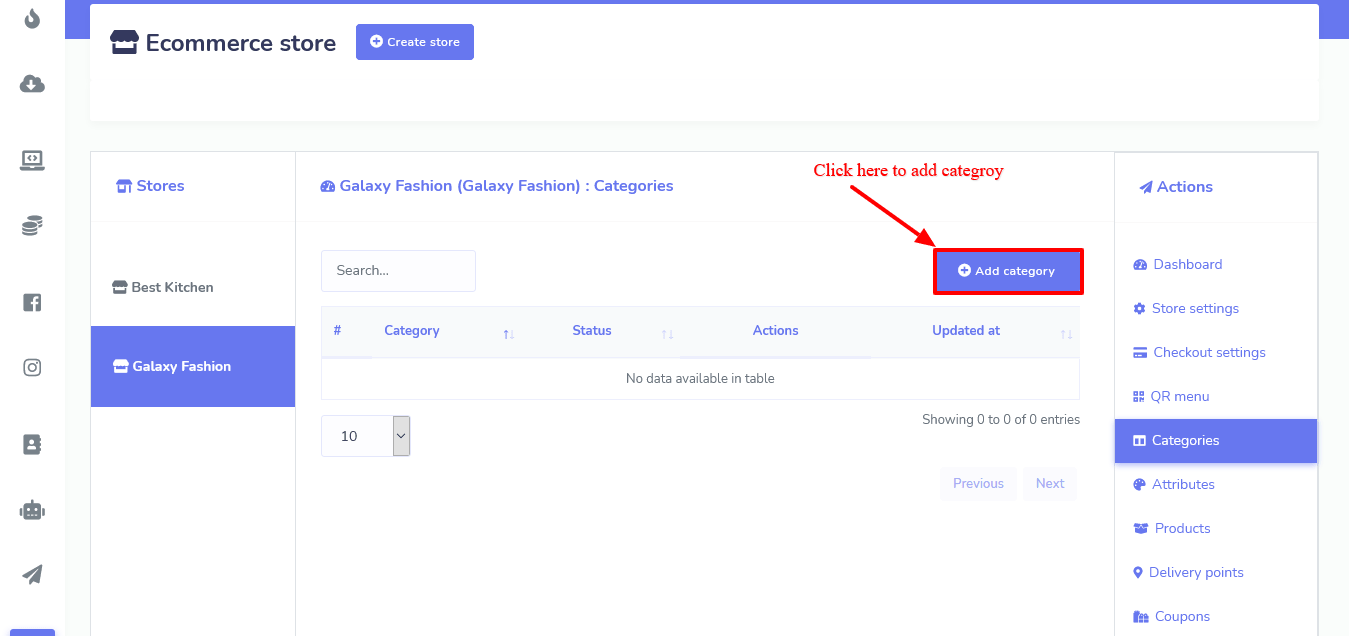The image size is (1349, 636).
Task: Click the flame icon in left sidebar
Action: click(x=32, y=18)
